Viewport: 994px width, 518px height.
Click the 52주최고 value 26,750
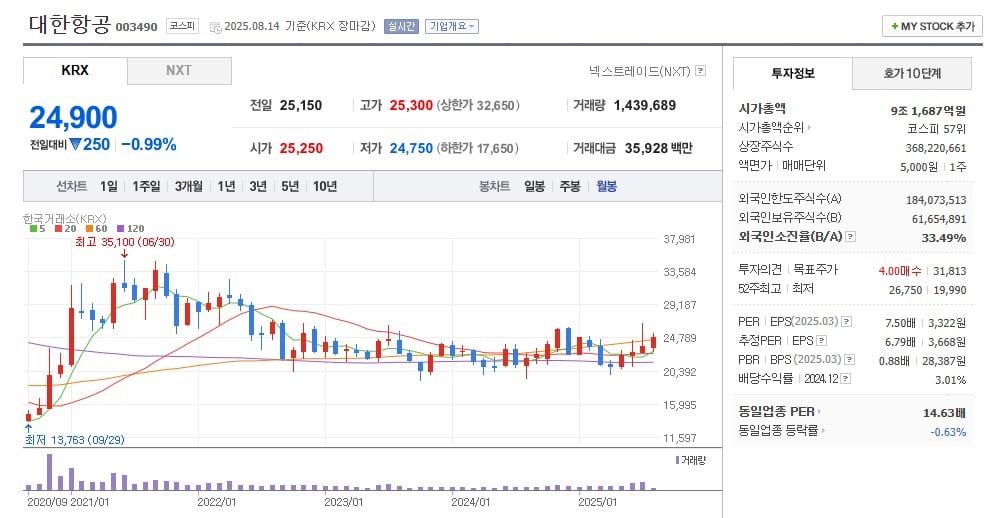click(x=905, y=290)
